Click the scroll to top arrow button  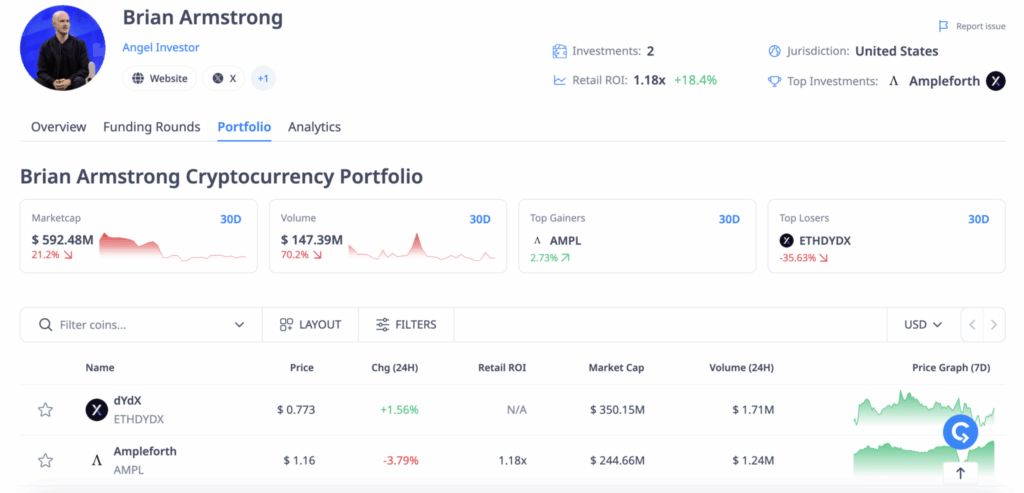(960, 473)
